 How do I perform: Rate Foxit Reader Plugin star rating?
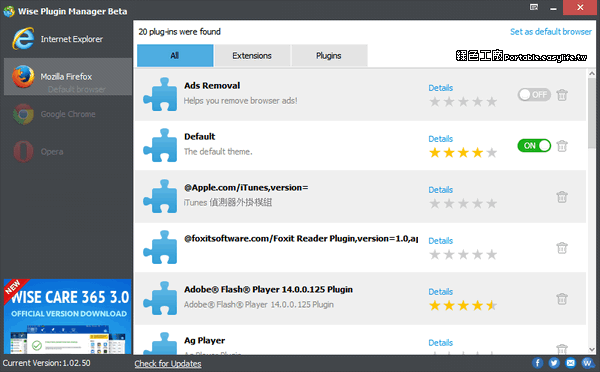463,255
